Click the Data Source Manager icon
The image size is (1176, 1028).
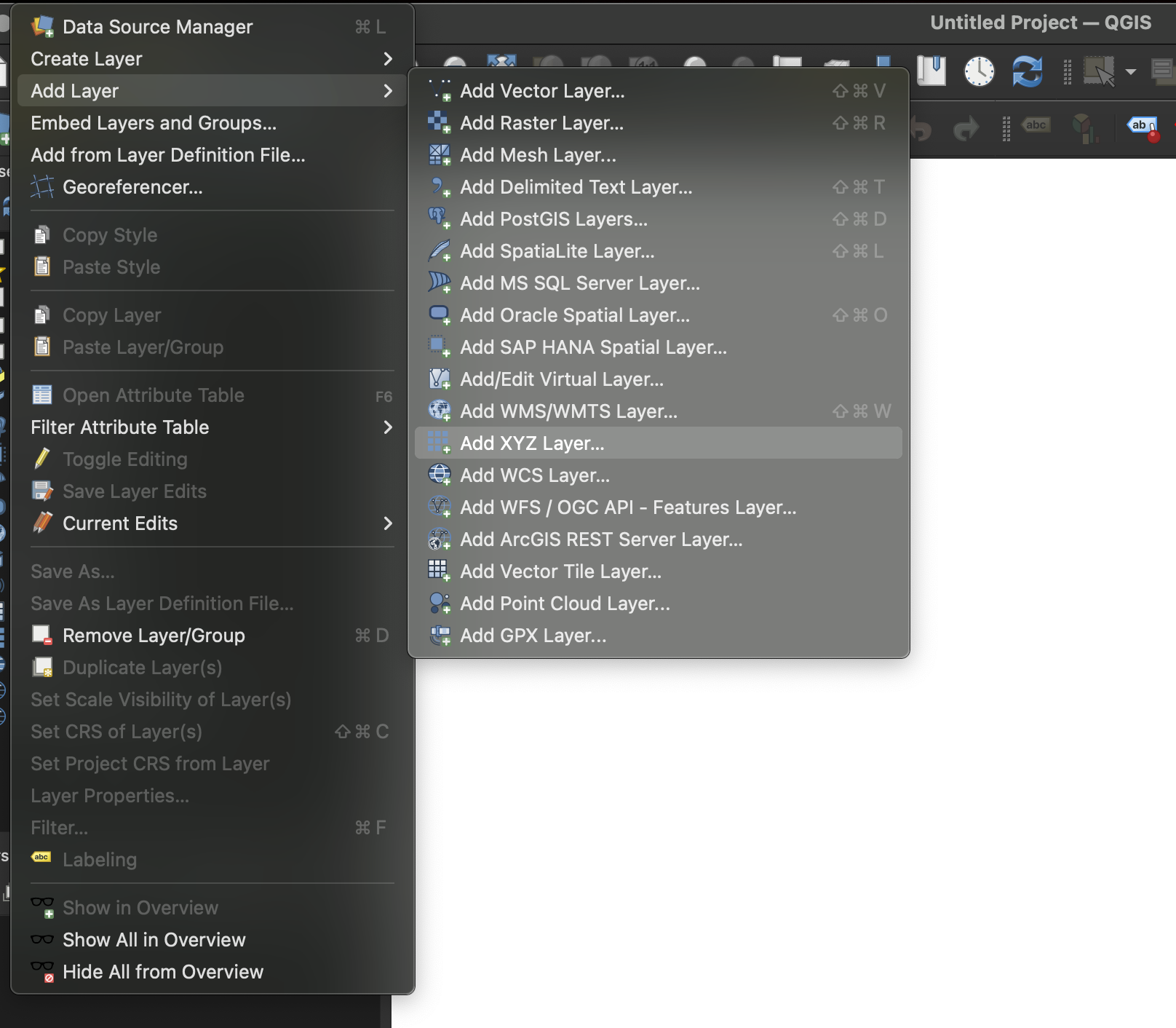tap(42, 27)
